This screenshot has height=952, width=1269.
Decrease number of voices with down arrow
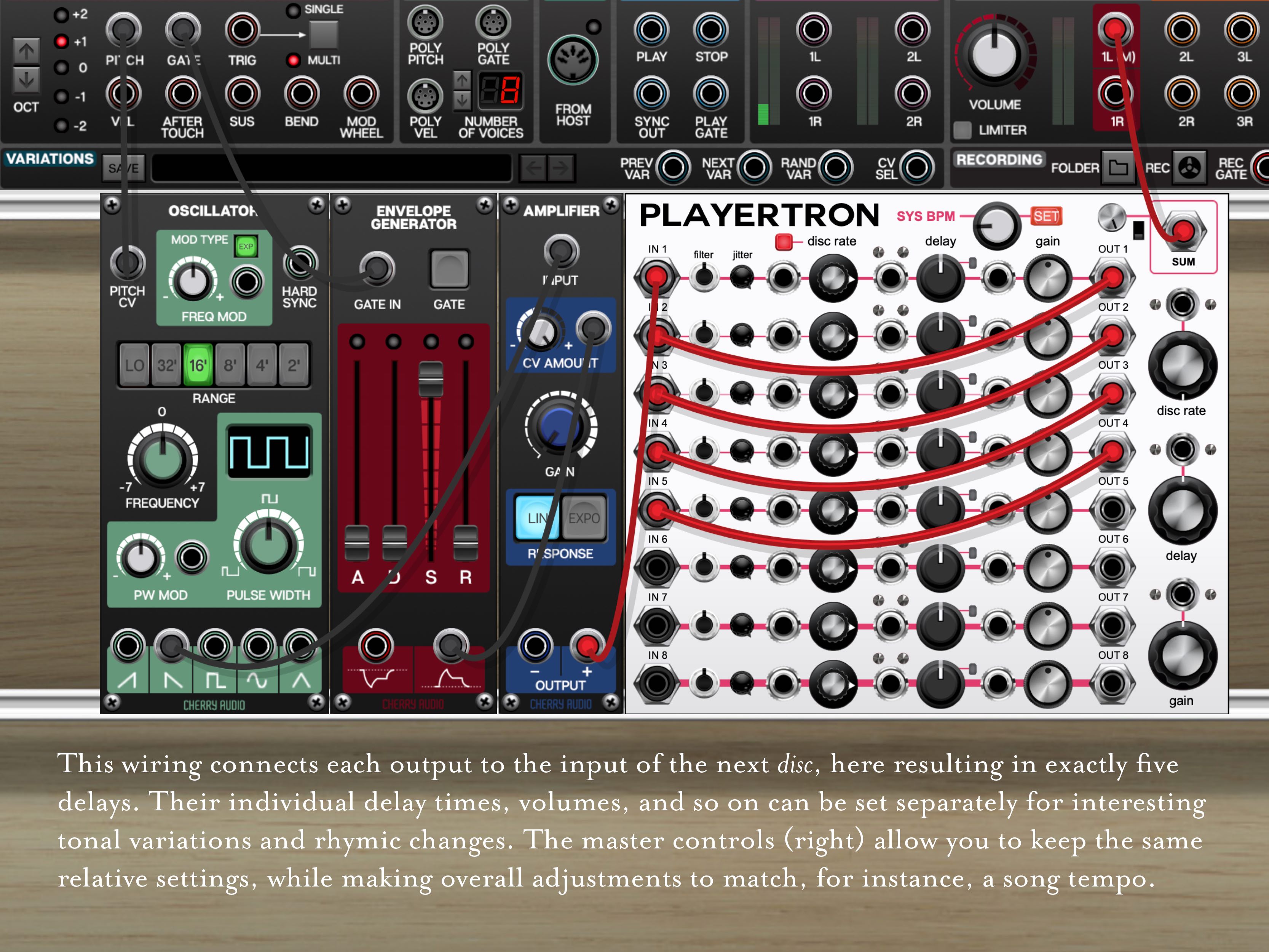(462, 101)
